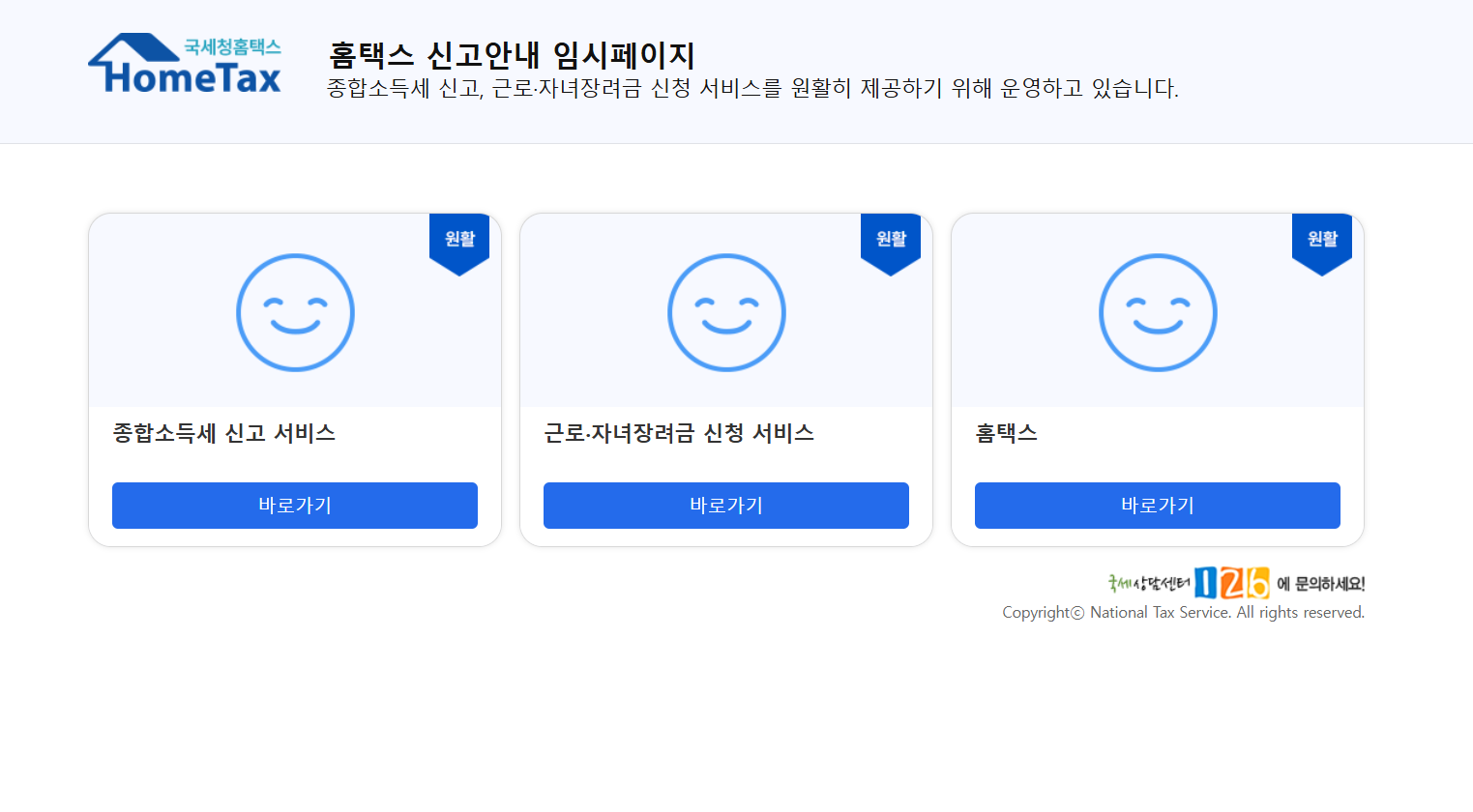Click the 근로·자녀장려금 신청 서비스 title
This screenshot has width=1473, height=812.
[x=679, y=433]
